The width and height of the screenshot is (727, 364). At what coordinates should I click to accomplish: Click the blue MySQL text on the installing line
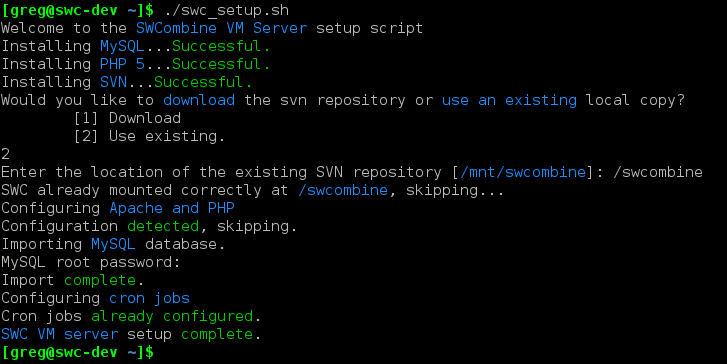tap(122, 46)
